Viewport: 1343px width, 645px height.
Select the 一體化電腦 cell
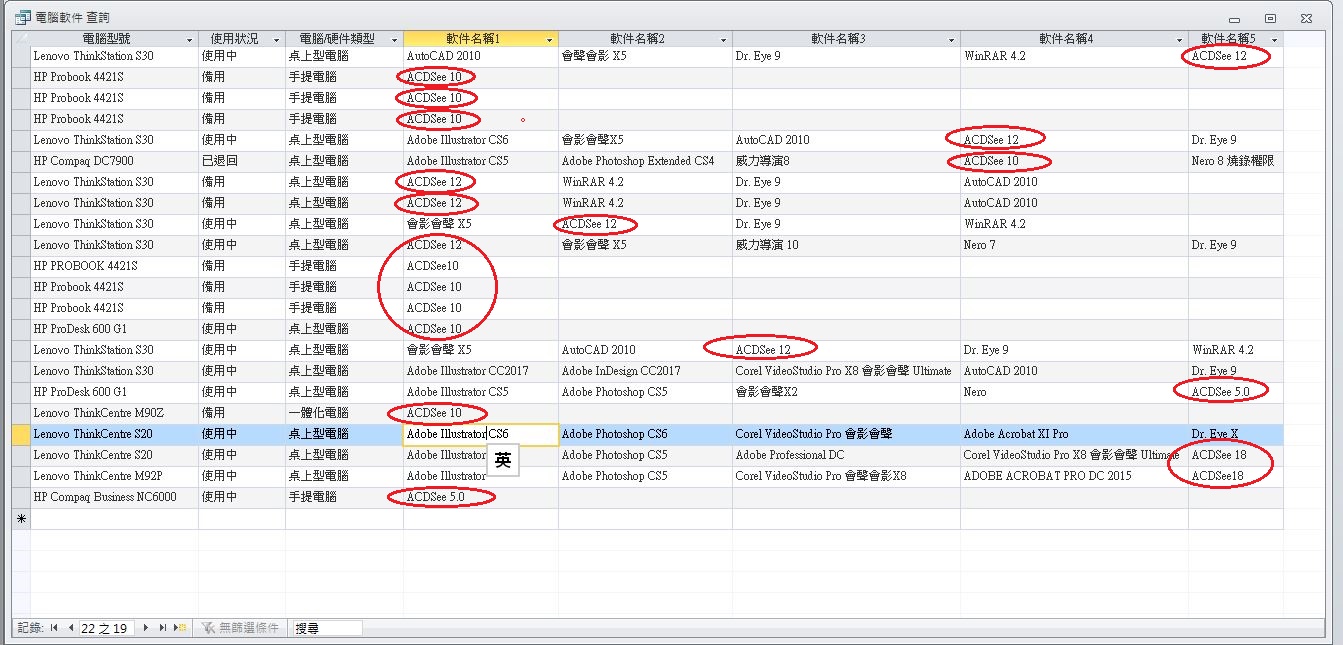[x=345, y=413]
